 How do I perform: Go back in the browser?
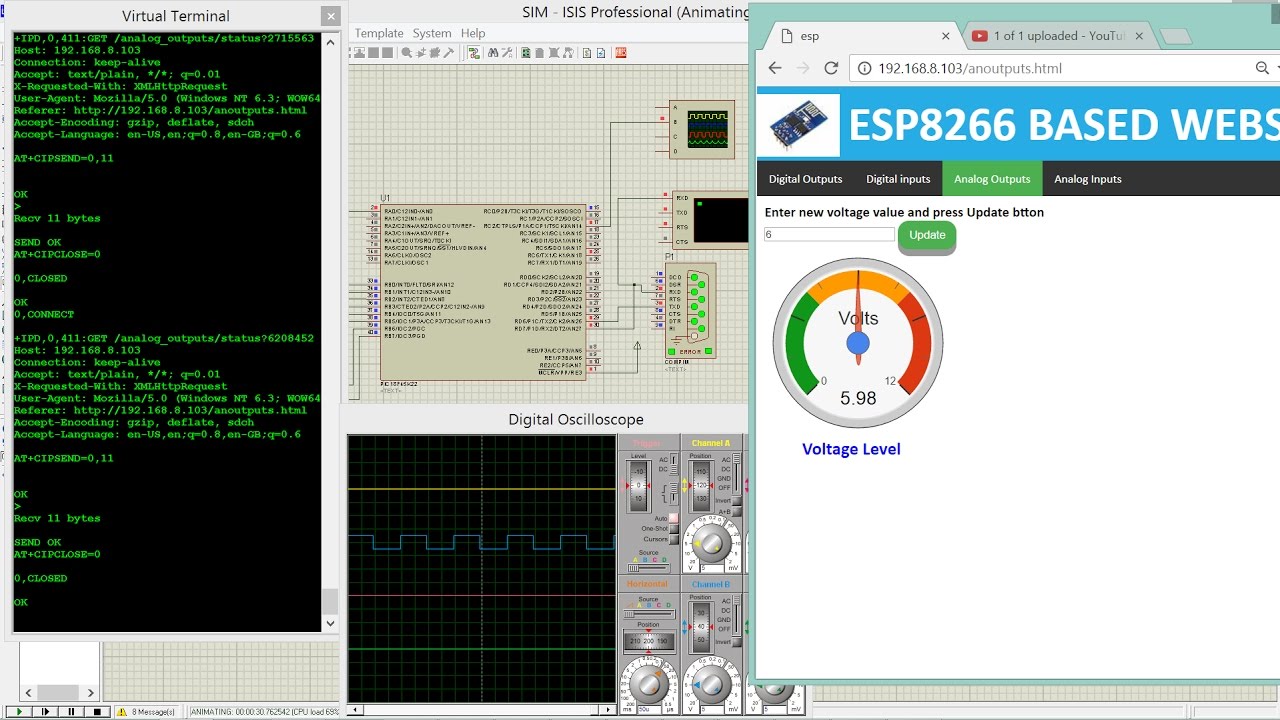tap(774, 68)
